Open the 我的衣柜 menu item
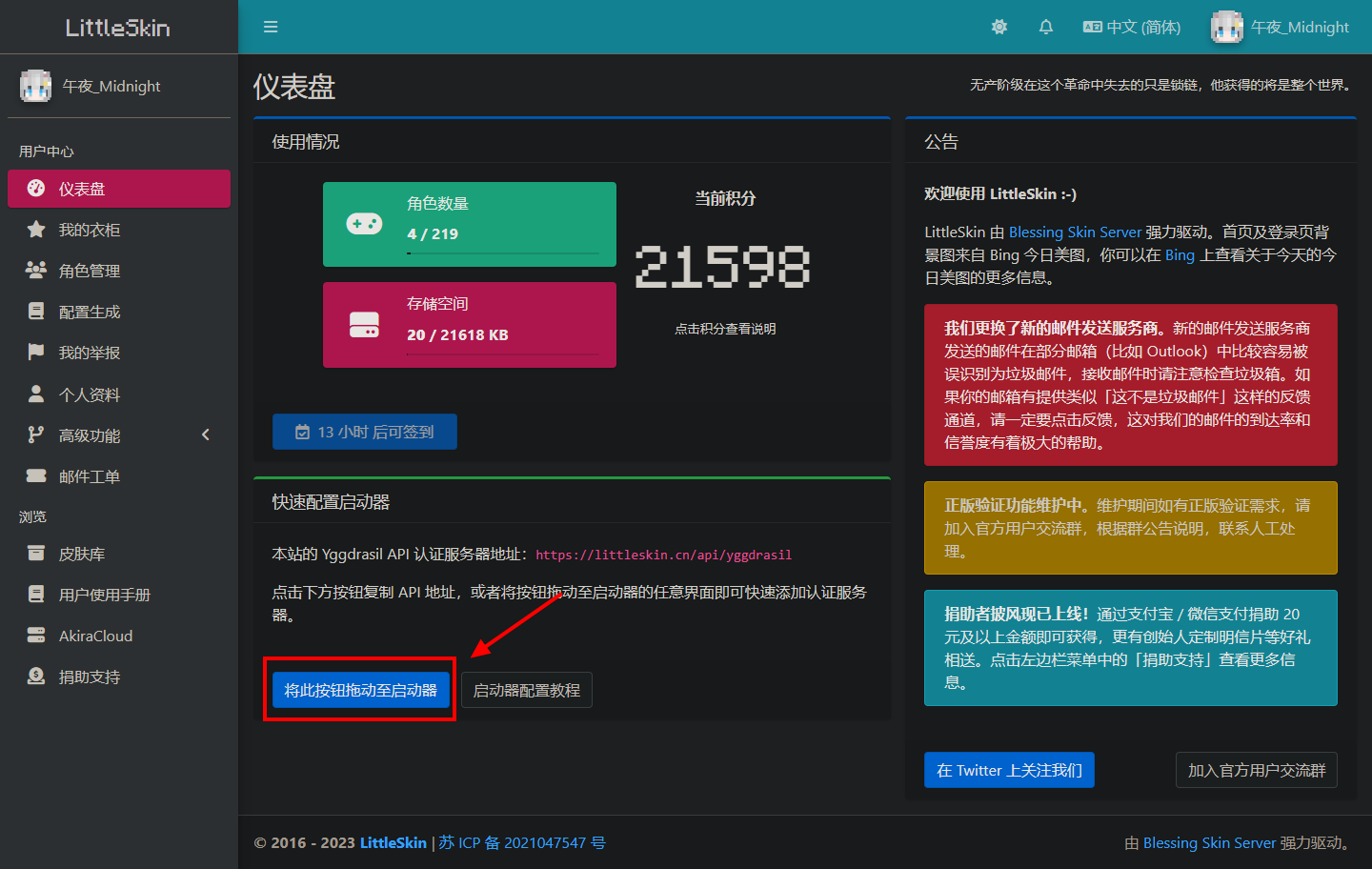The image size is (1372, 869). click(x=119, y=230)
